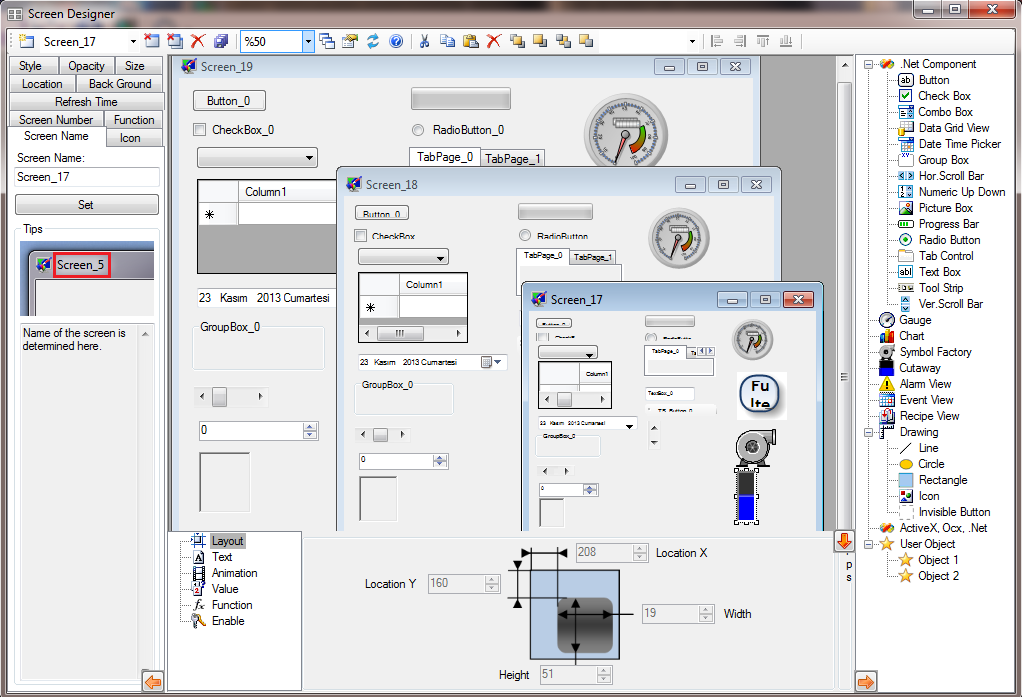Click the blue refresh arrows toolbar icon

pos(373,41)
